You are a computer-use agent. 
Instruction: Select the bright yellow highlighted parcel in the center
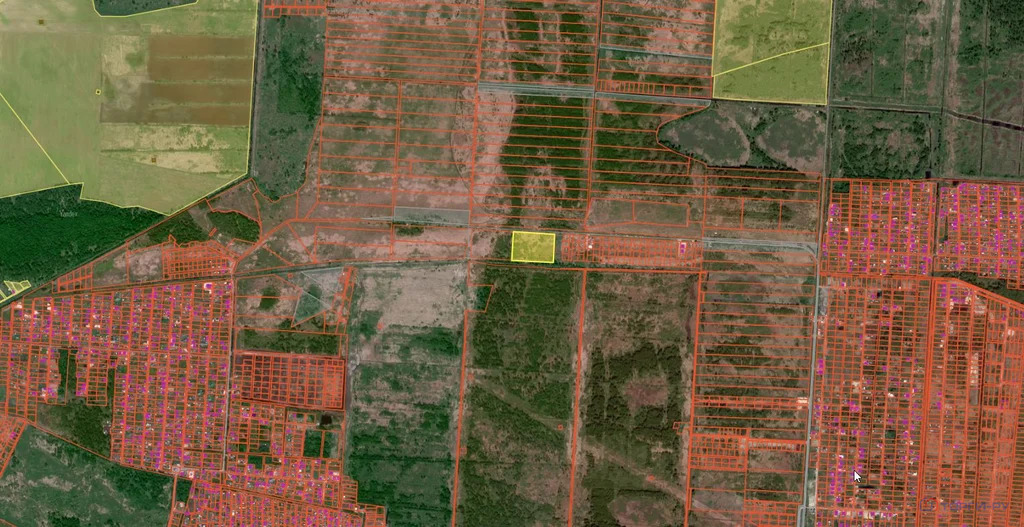pyautogui.click(x=533, y=247)
